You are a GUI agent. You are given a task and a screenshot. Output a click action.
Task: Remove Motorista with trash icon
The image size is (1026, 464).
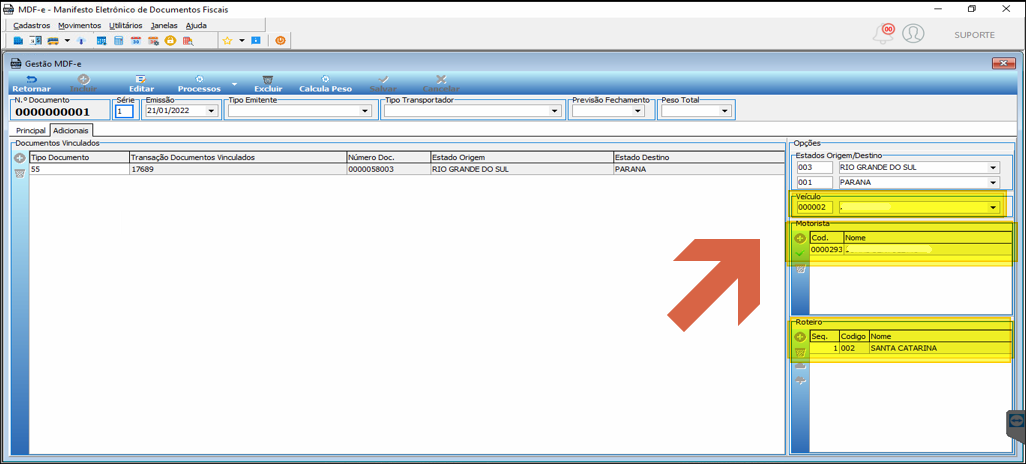(x=800, y=269)
